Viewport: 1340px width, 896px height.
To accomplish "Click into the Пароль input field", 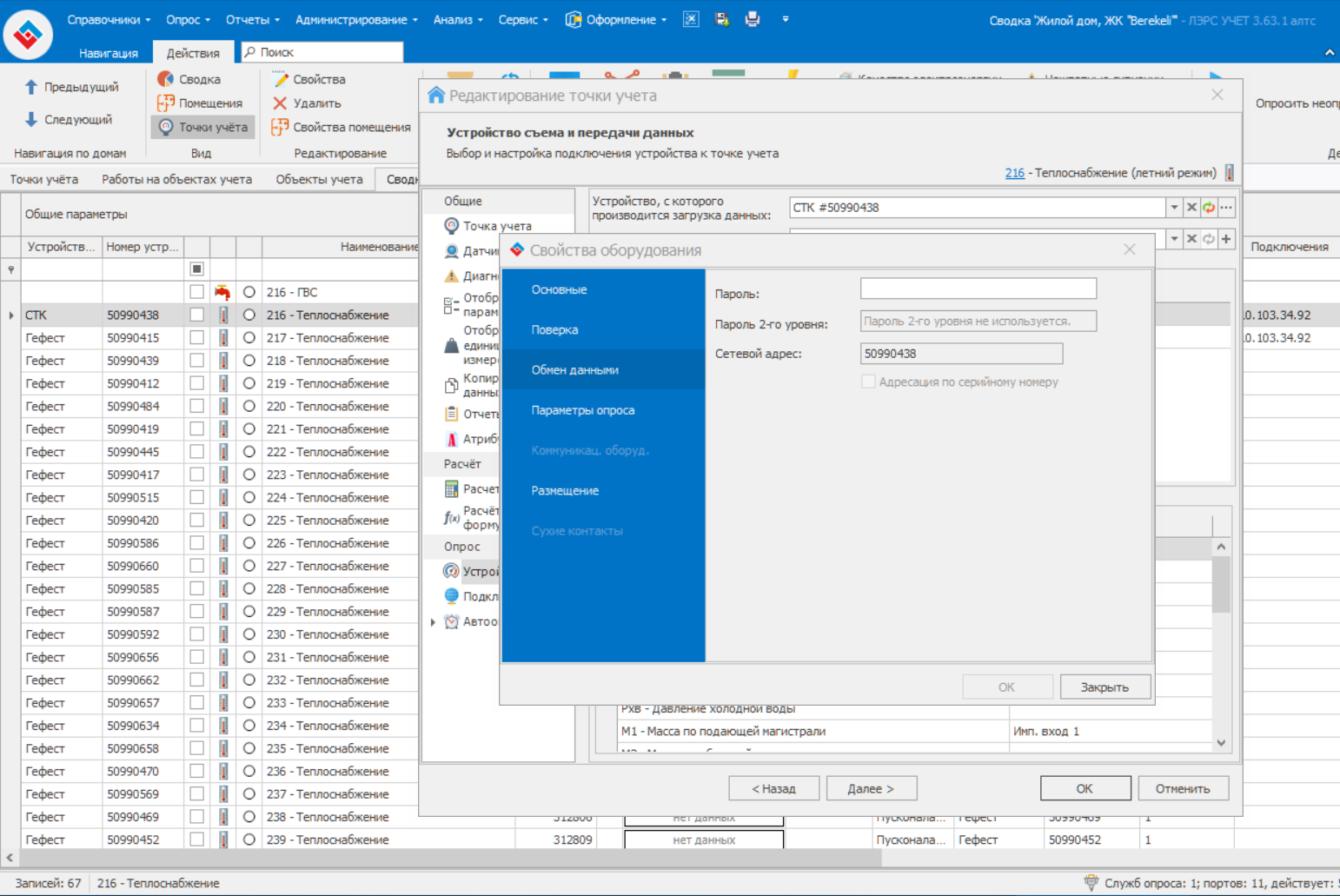I will pos(978,289).
